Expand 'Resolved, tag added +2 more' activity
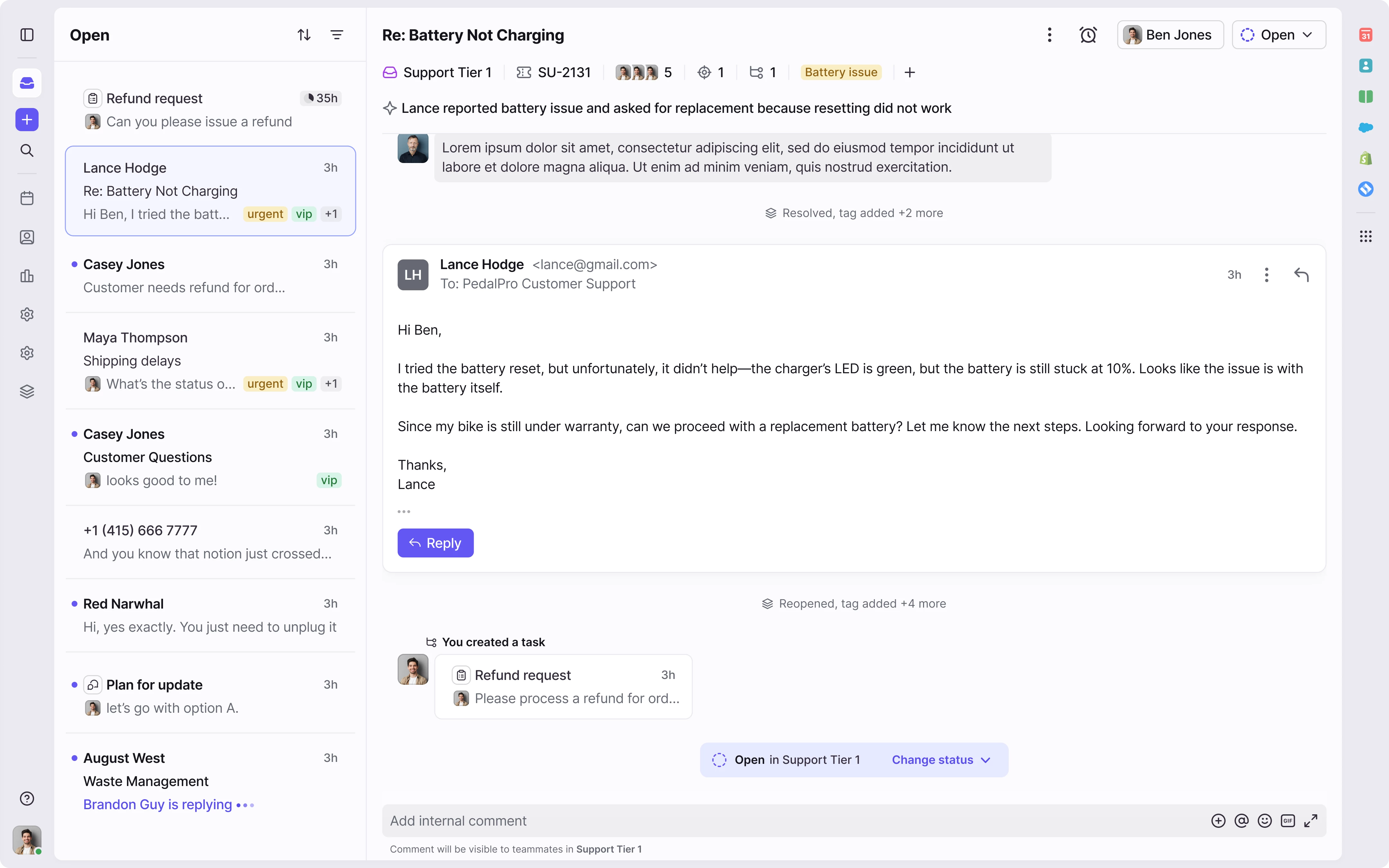This screenshot has height=868, width=1389. [854, 213]
